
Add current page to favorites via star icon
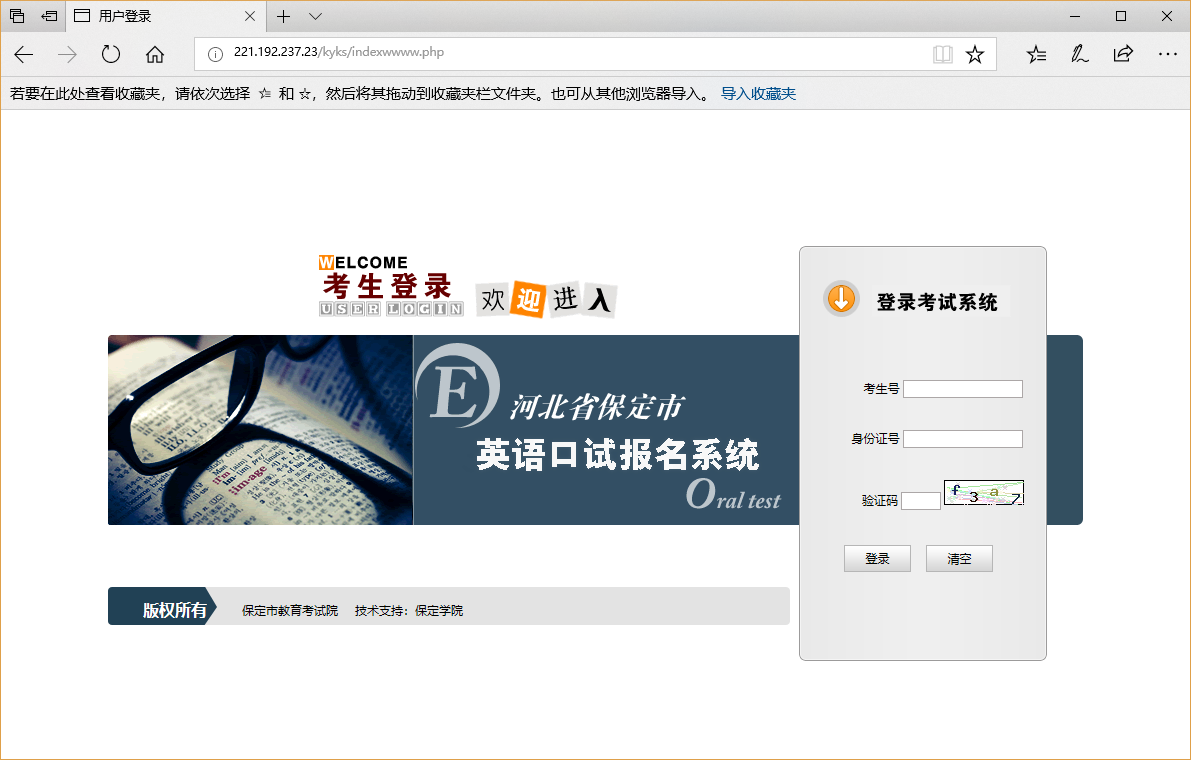point(975,54)
